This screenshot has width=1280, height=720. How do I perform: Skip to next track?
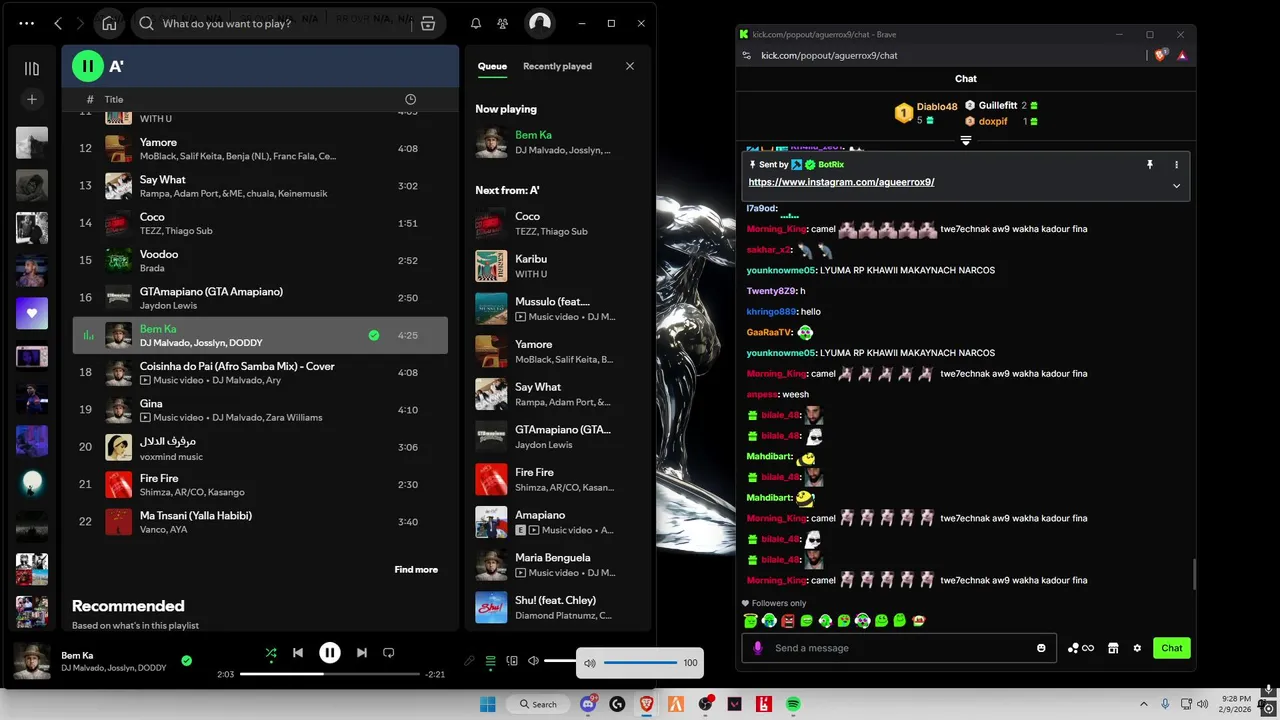tap(362, 653)
